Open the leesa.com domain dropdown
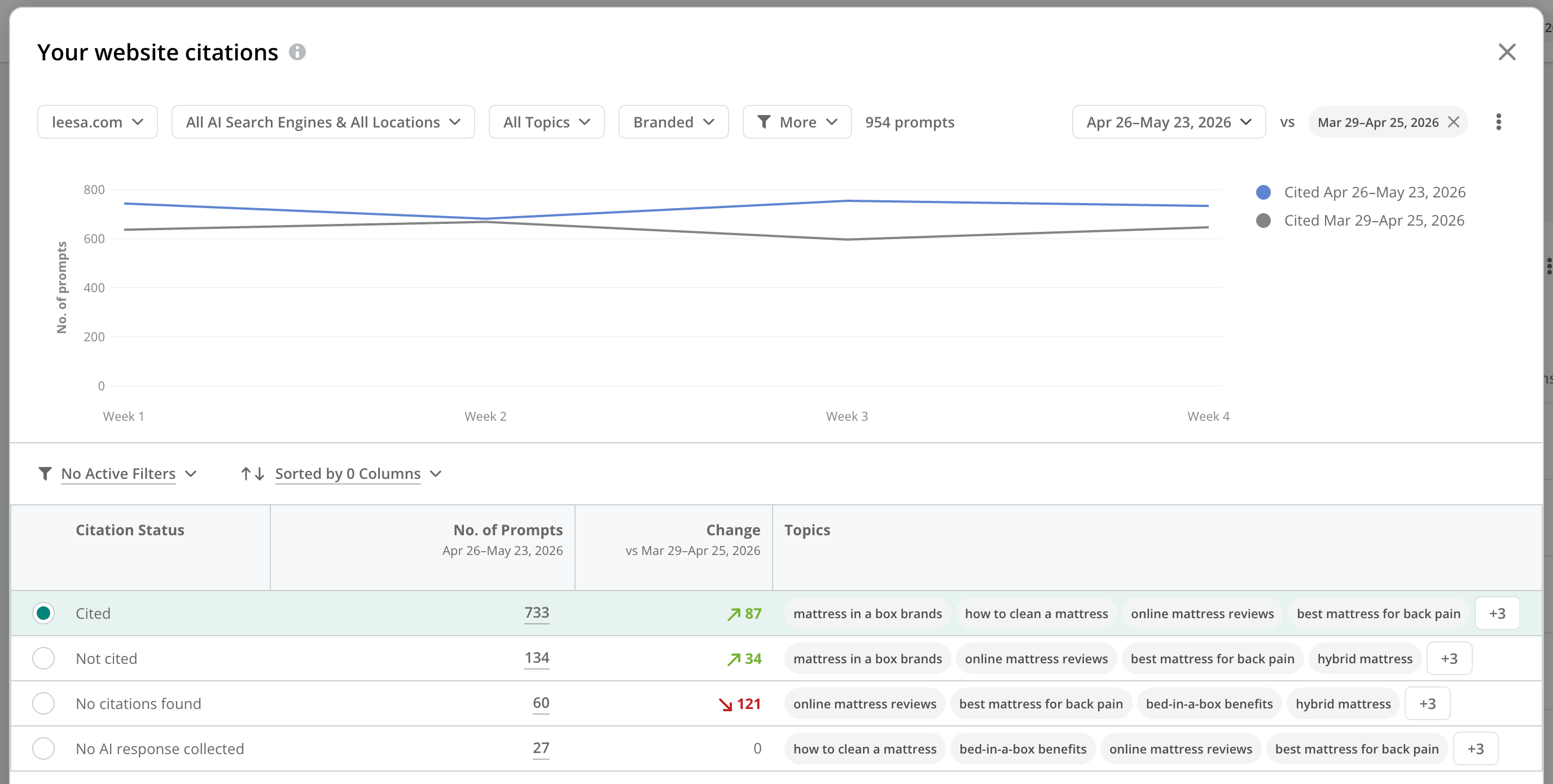The height and width of the screenshot is (784, 1553). (x=98, y=122)
